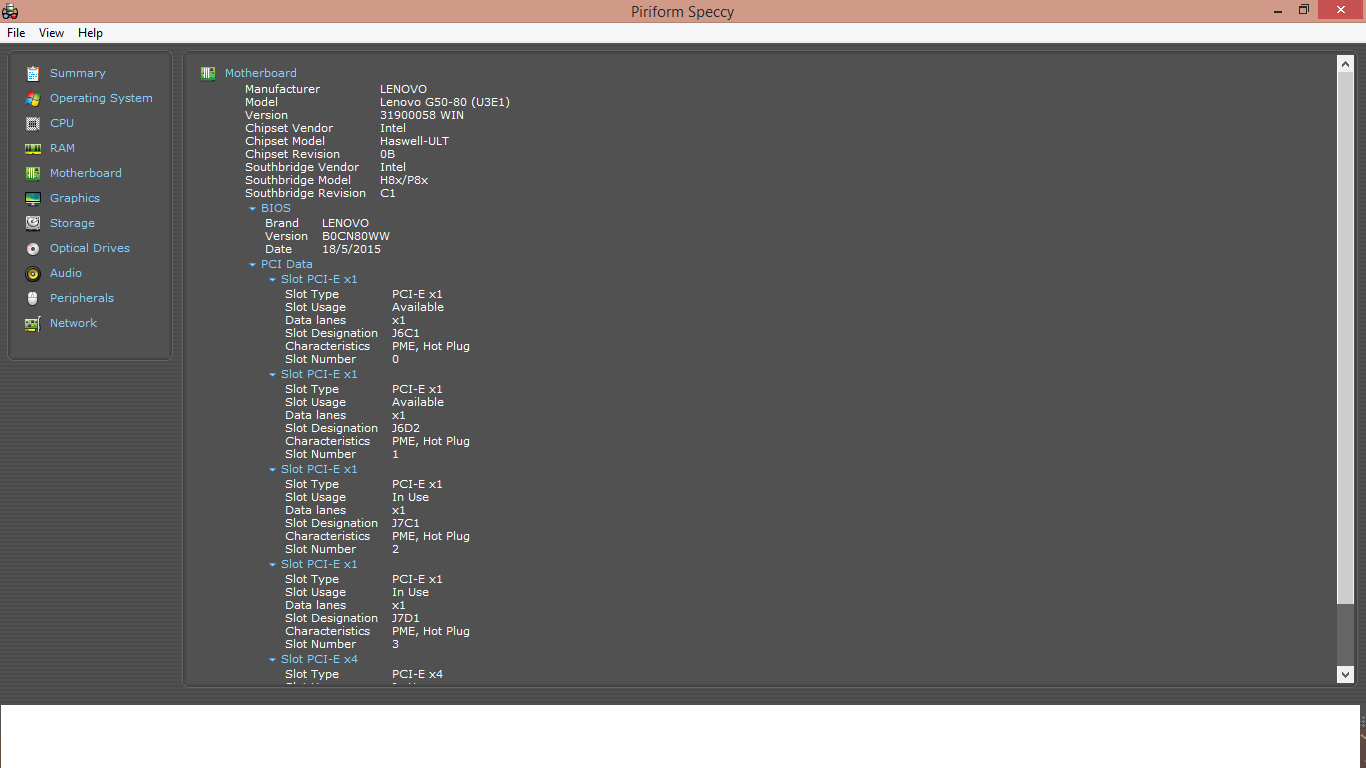Click the scrollbar down arrow
The height and width of the screenshot is (768, 1366).
(x=1345, y=675)
